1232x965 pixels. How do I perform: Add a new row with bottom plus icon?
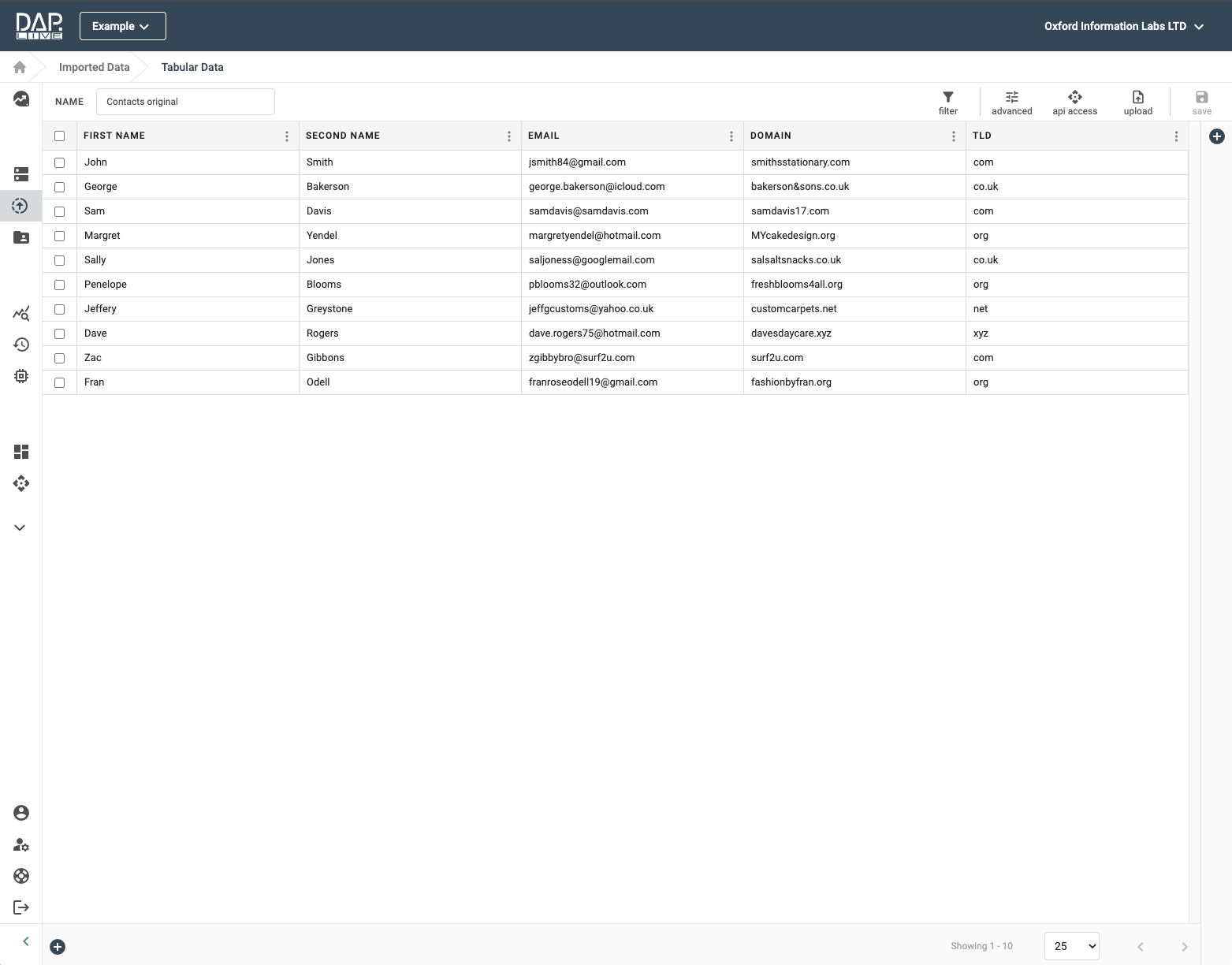point(58,947)
